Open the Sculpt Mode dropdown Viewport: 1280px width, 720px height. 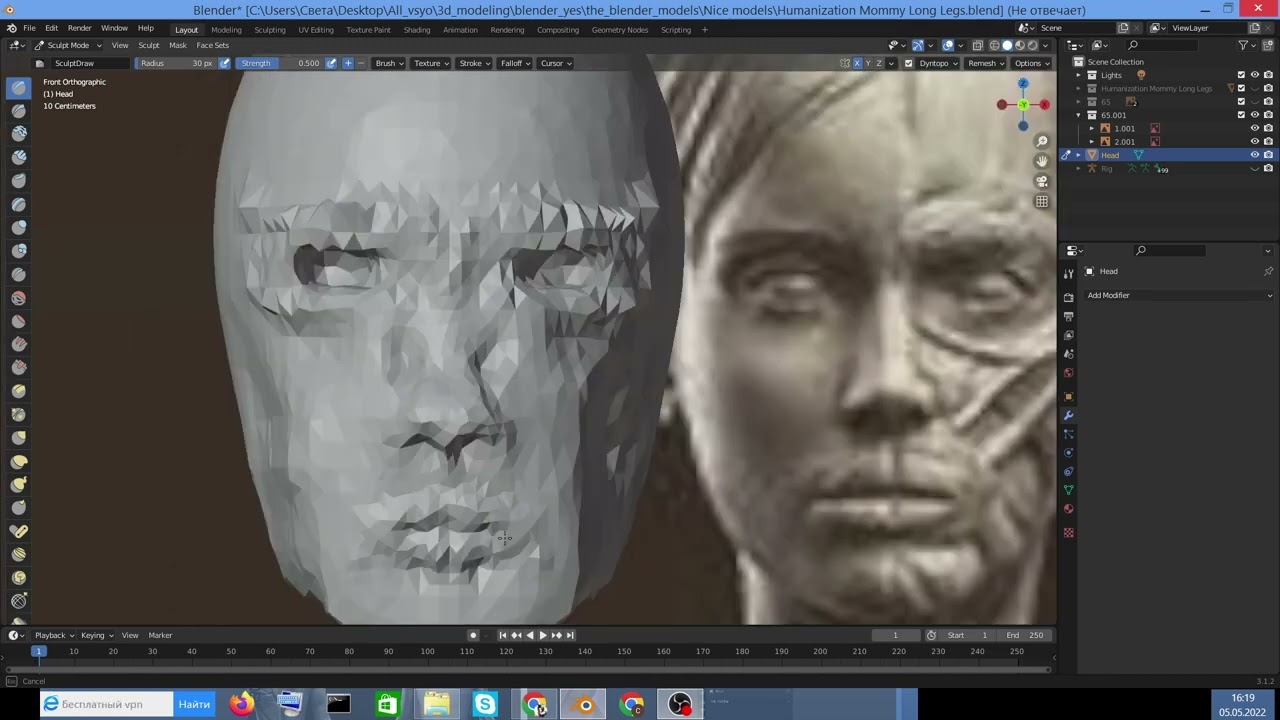[x=68, y=45]
